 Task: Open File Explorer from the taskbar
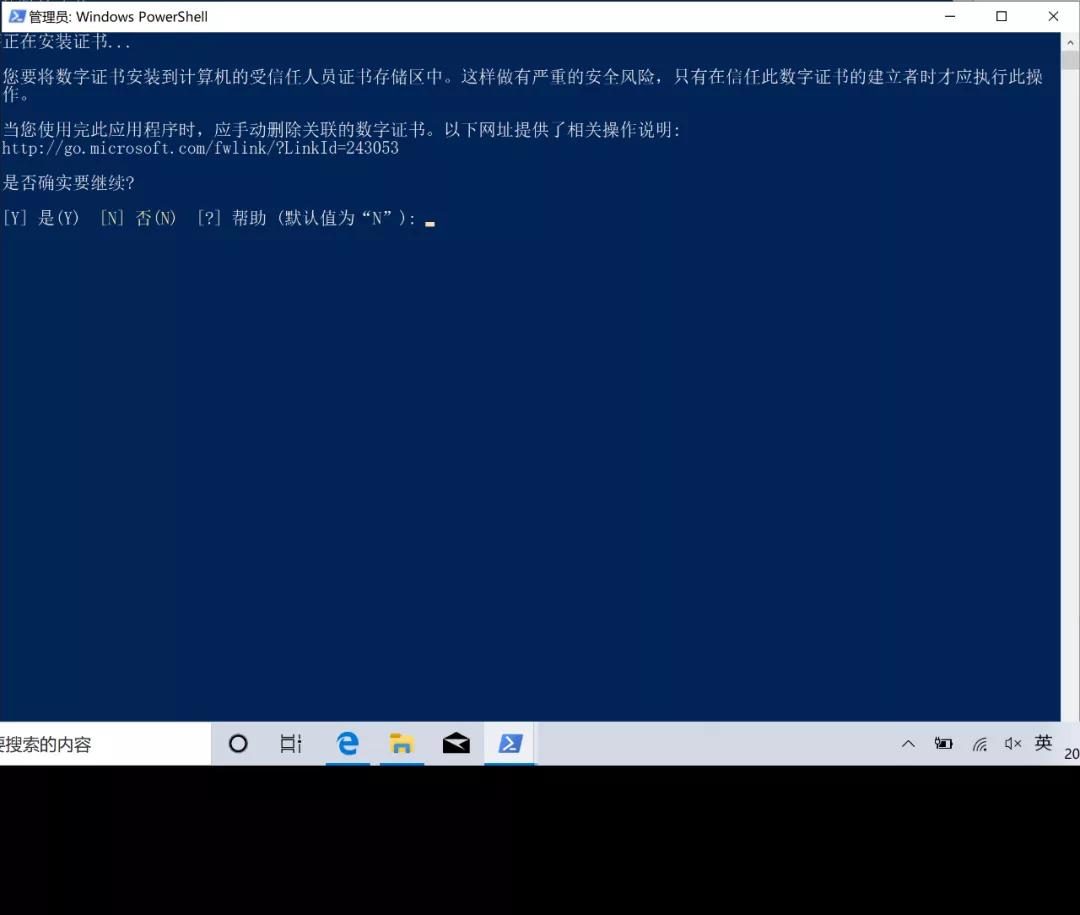(x=401, y=743)
